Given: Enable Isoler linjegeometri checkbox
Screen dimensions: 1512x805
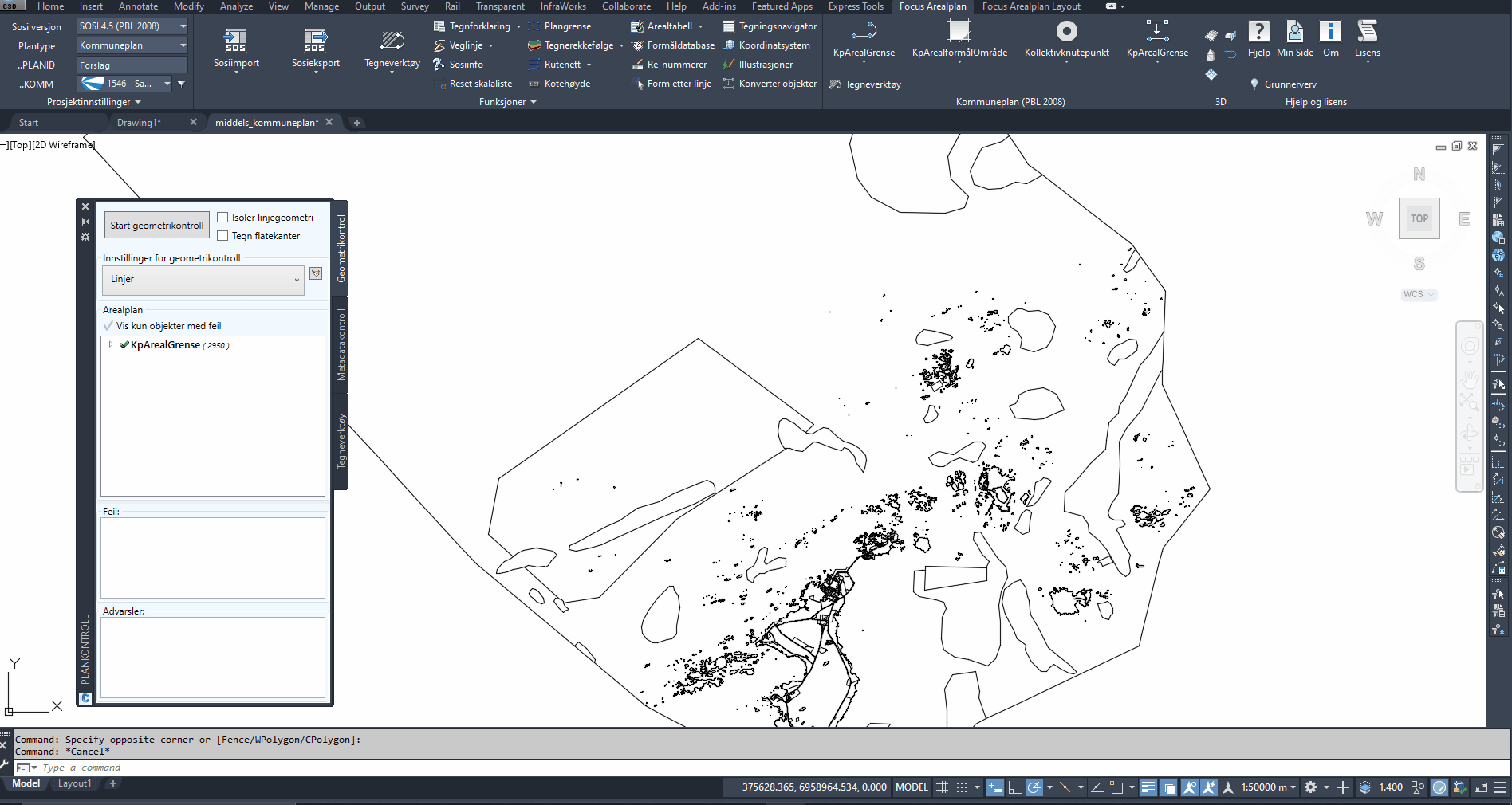Looking at the screenshot, I should pyautogui.click(x=223, y=218).
